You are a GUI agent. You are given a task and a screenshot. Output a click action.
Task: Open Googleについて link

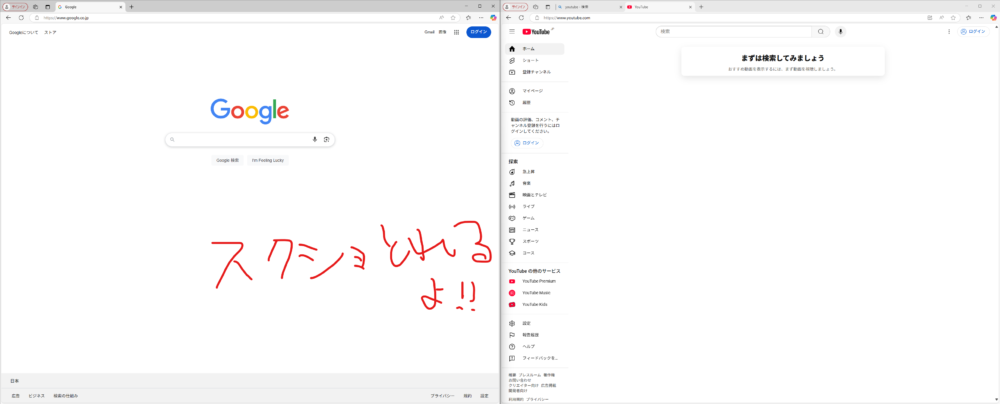(24, 32)
